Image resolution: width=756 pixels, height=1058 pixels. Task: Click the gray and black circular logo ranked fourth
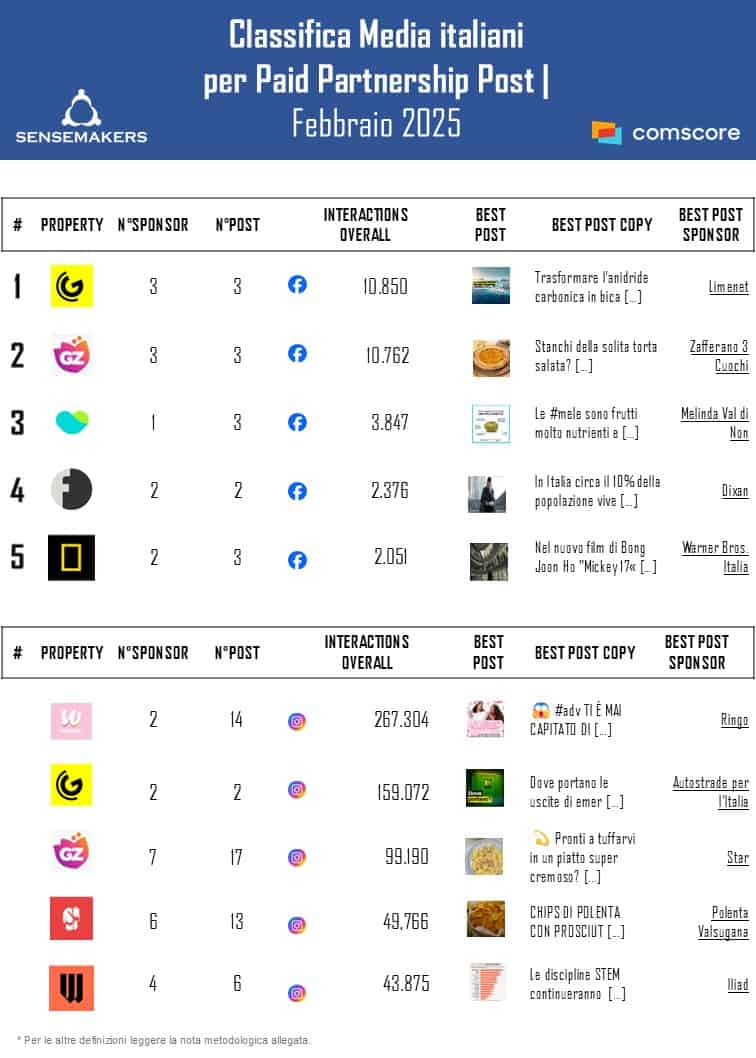[x=72, y=490]
